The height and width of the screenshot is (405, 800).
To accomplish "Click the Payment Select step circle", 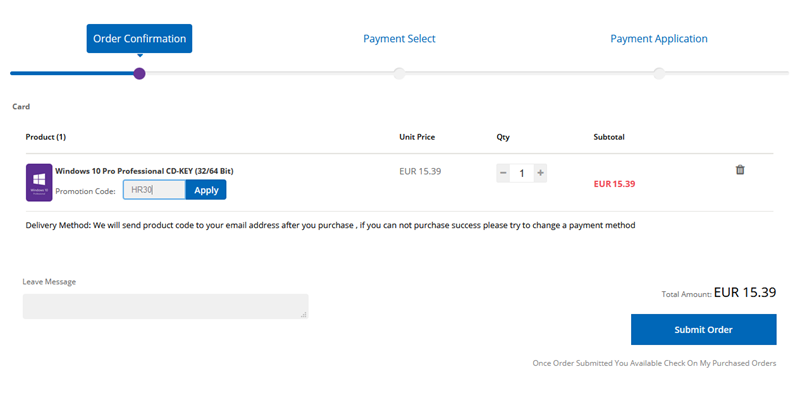I will pyautogui.click(x=399, y=73).
